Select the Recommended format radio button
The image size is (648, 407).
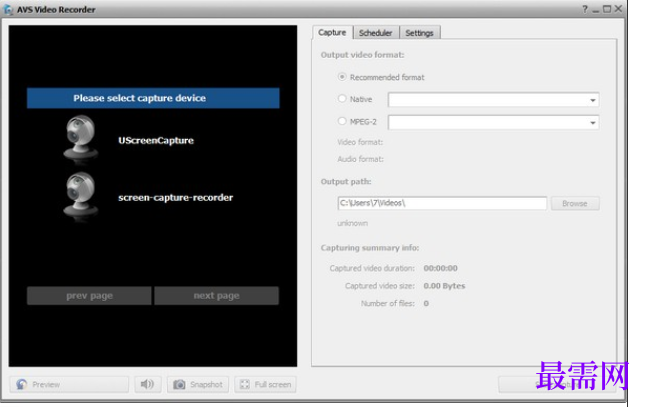tap(342, 77)
